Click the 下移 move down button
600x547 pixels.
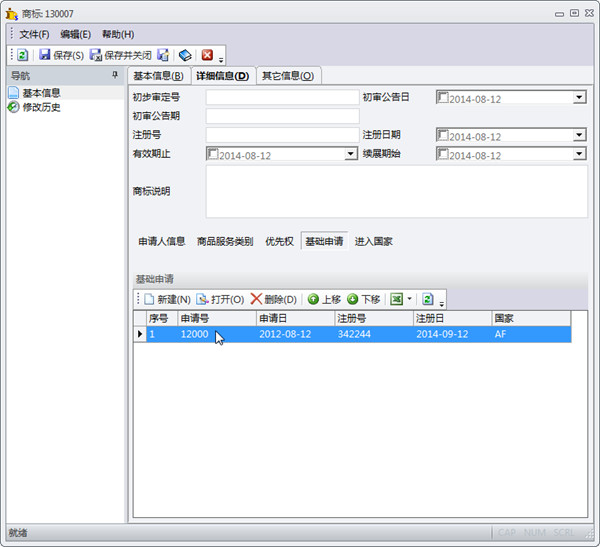364,299
